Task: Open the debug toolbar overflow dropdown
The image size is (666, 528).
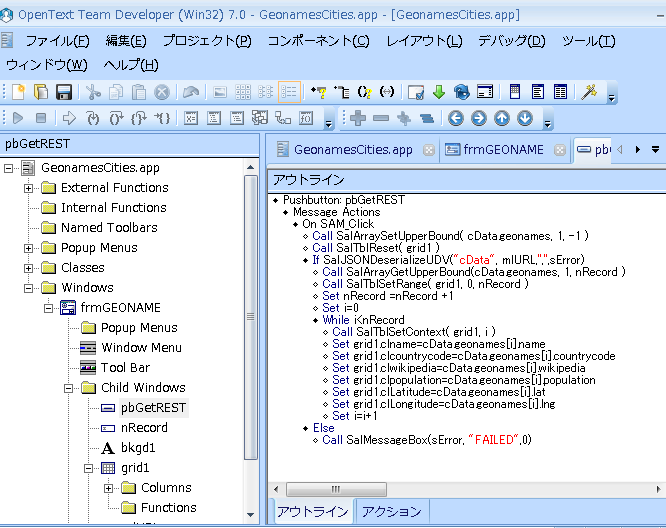Action: tap(328, 124)
